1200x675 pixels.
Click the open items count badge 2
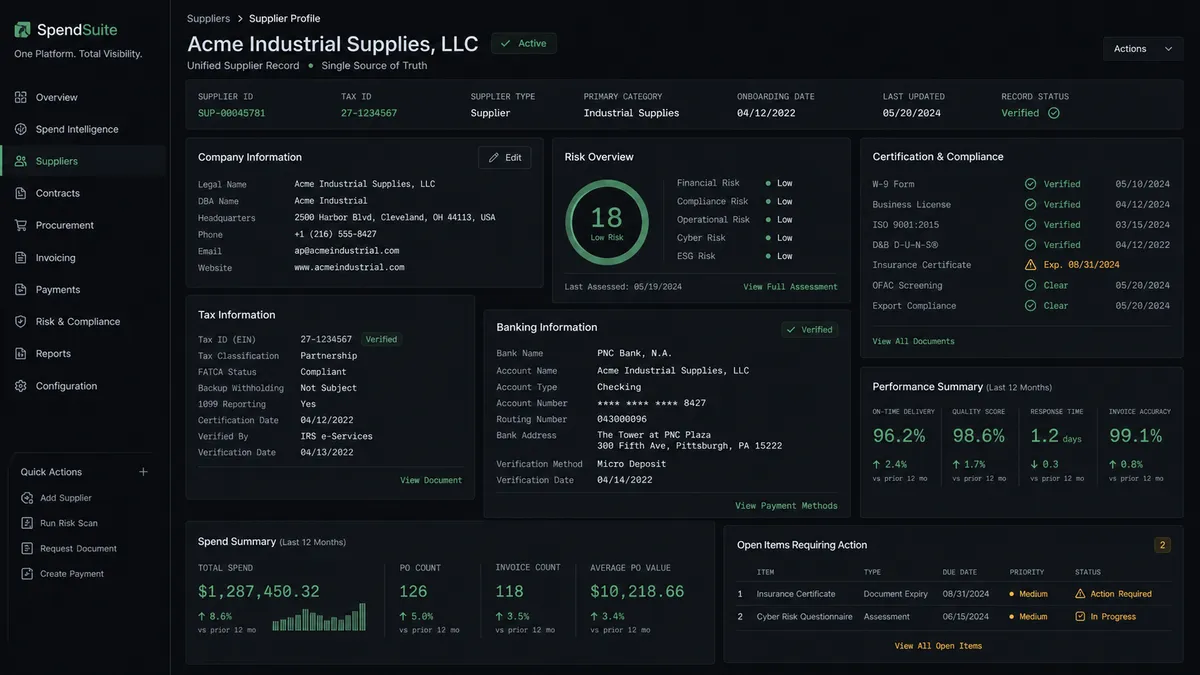coord(1162,545)
